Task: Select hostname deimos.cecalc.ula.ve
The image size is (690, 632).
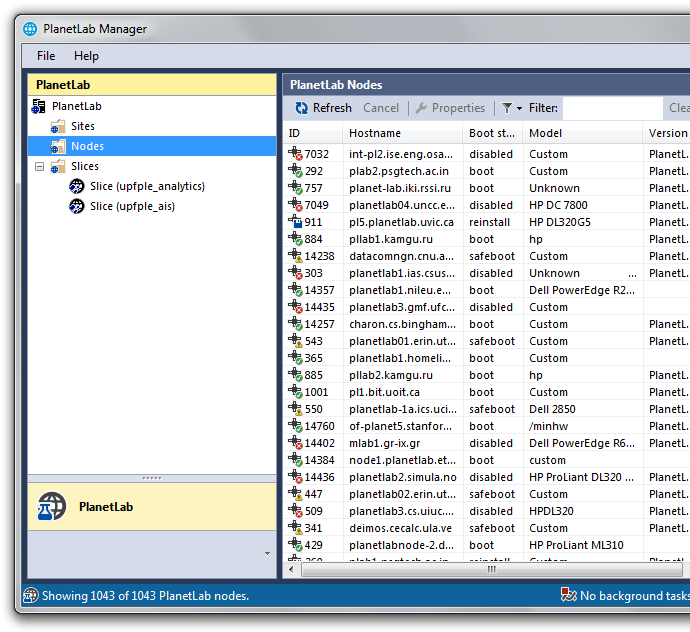Action: click(400, 528)
